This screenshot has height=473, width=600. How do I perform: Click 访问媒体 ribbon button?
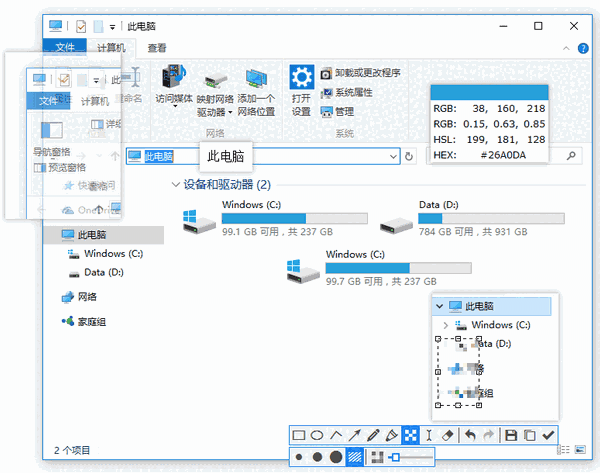[174, 85]
